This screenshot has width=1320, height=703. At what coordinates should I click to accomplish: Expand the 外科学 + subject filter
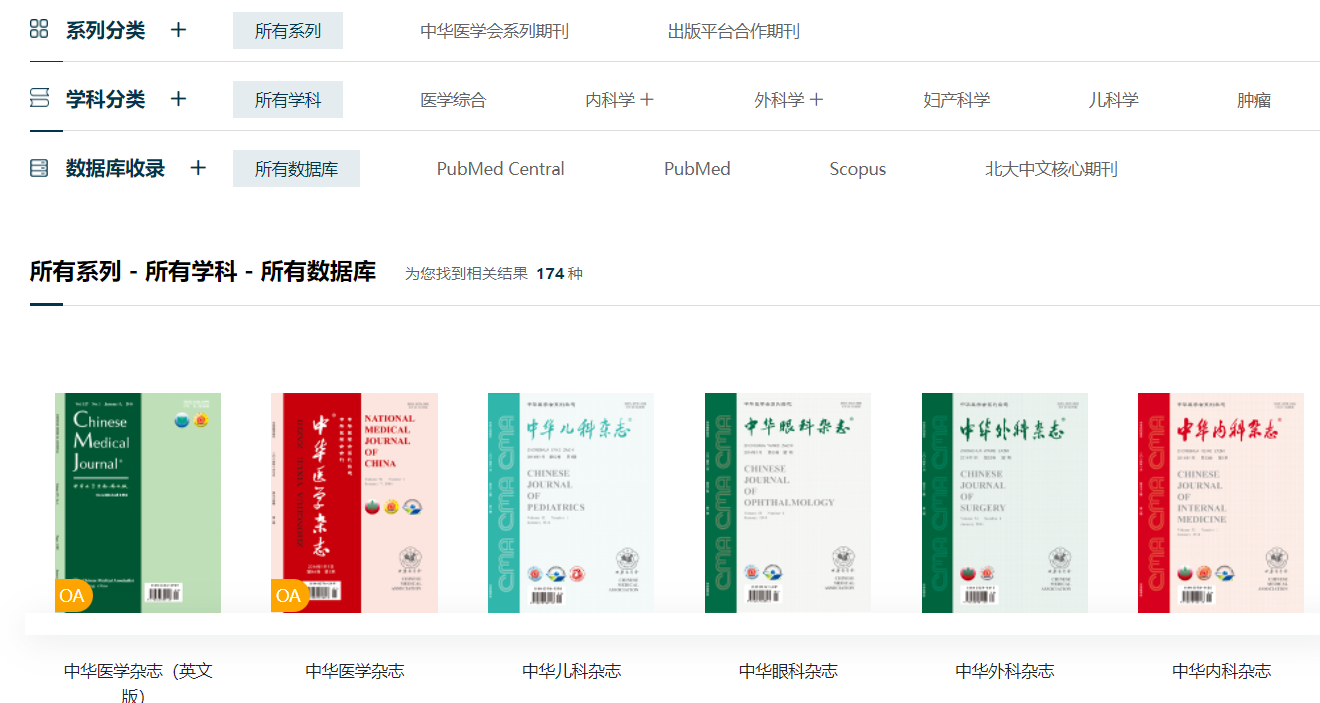pyautogui.click(x=789, y=100)
